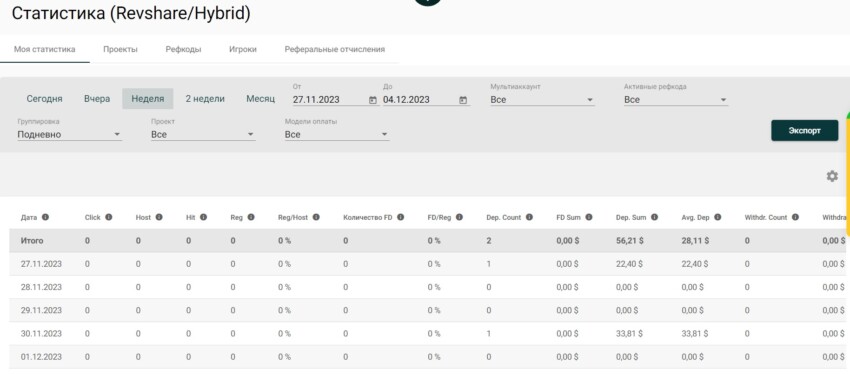Viewport: 850px width, 375px height.
Task: Show info icon next to Dep. Sum column
Action: point(654,217)
